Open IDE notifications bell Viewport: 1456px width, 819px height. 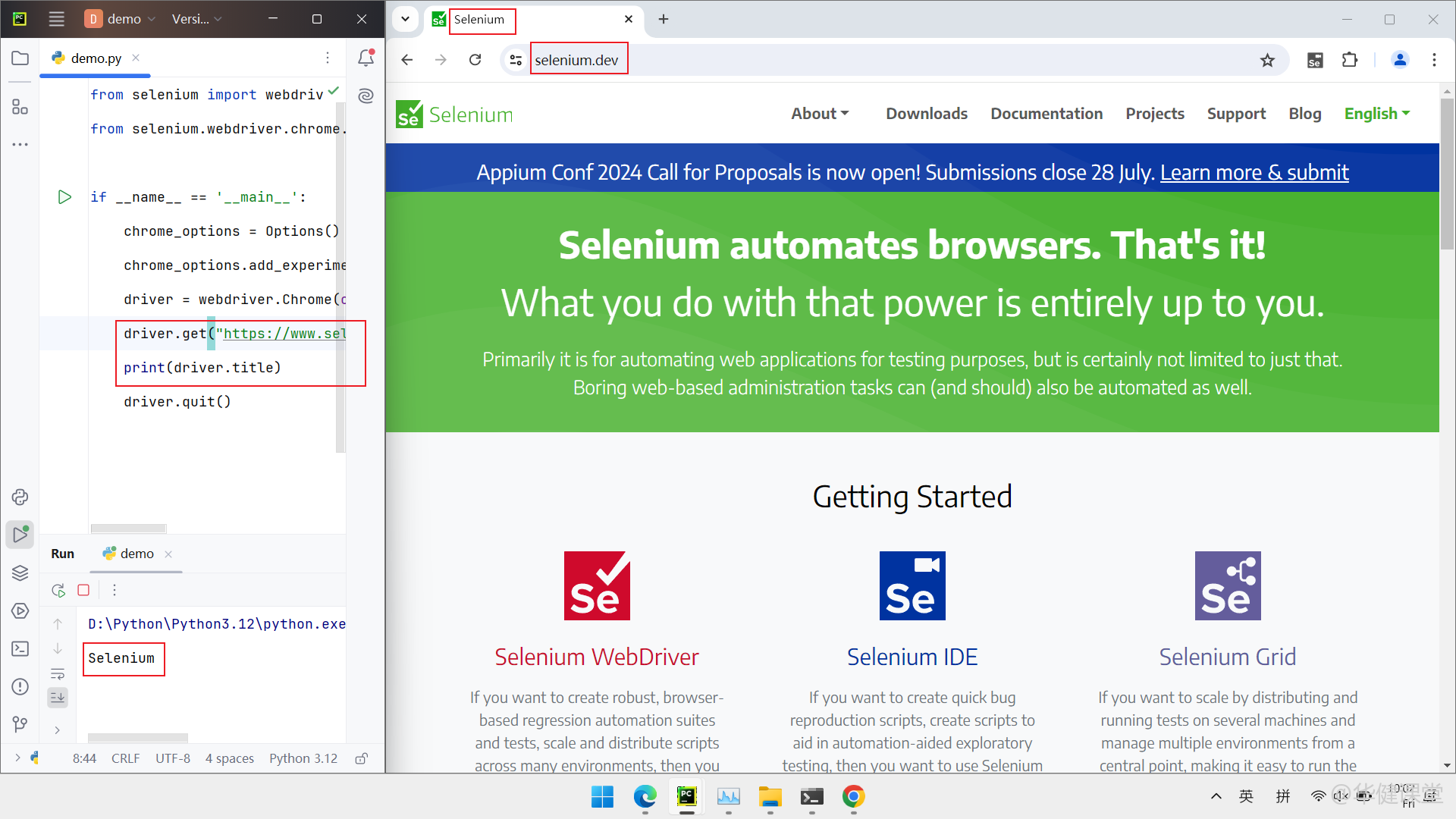point(366,58)
